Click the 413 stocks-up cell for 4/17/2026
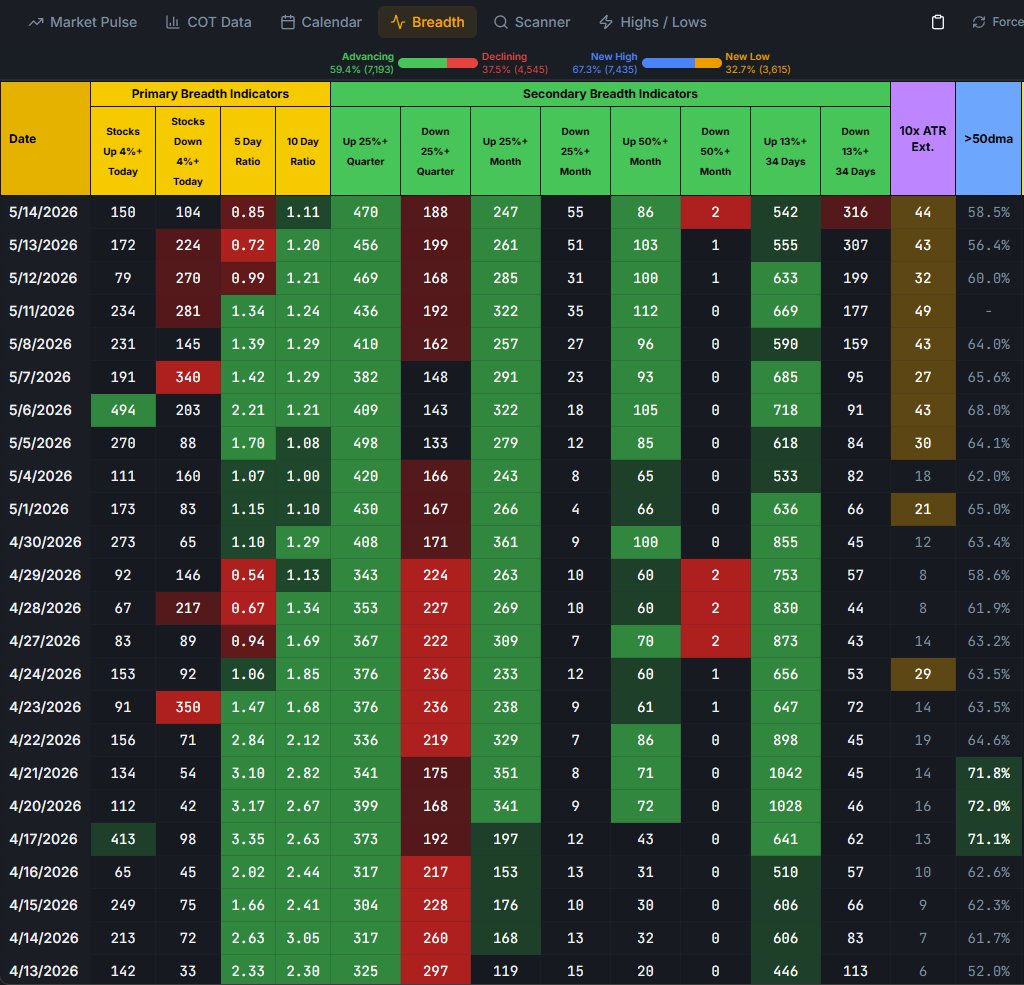Image resolution: width=1024 pixels, height=985 pixels. [123, 839]
